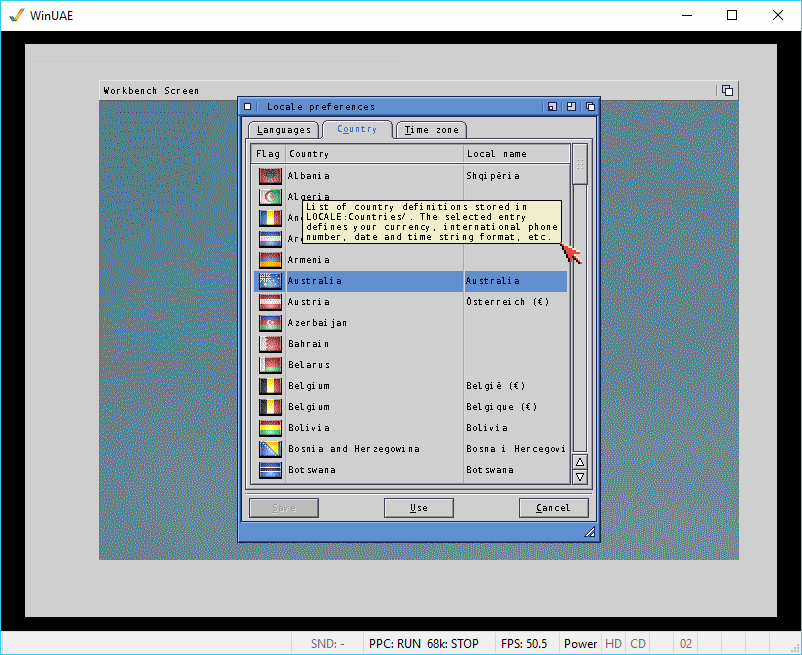Click the Austria flag icon
The width and height of the screenshot is (802, 655).
click(x=270, y=302)
